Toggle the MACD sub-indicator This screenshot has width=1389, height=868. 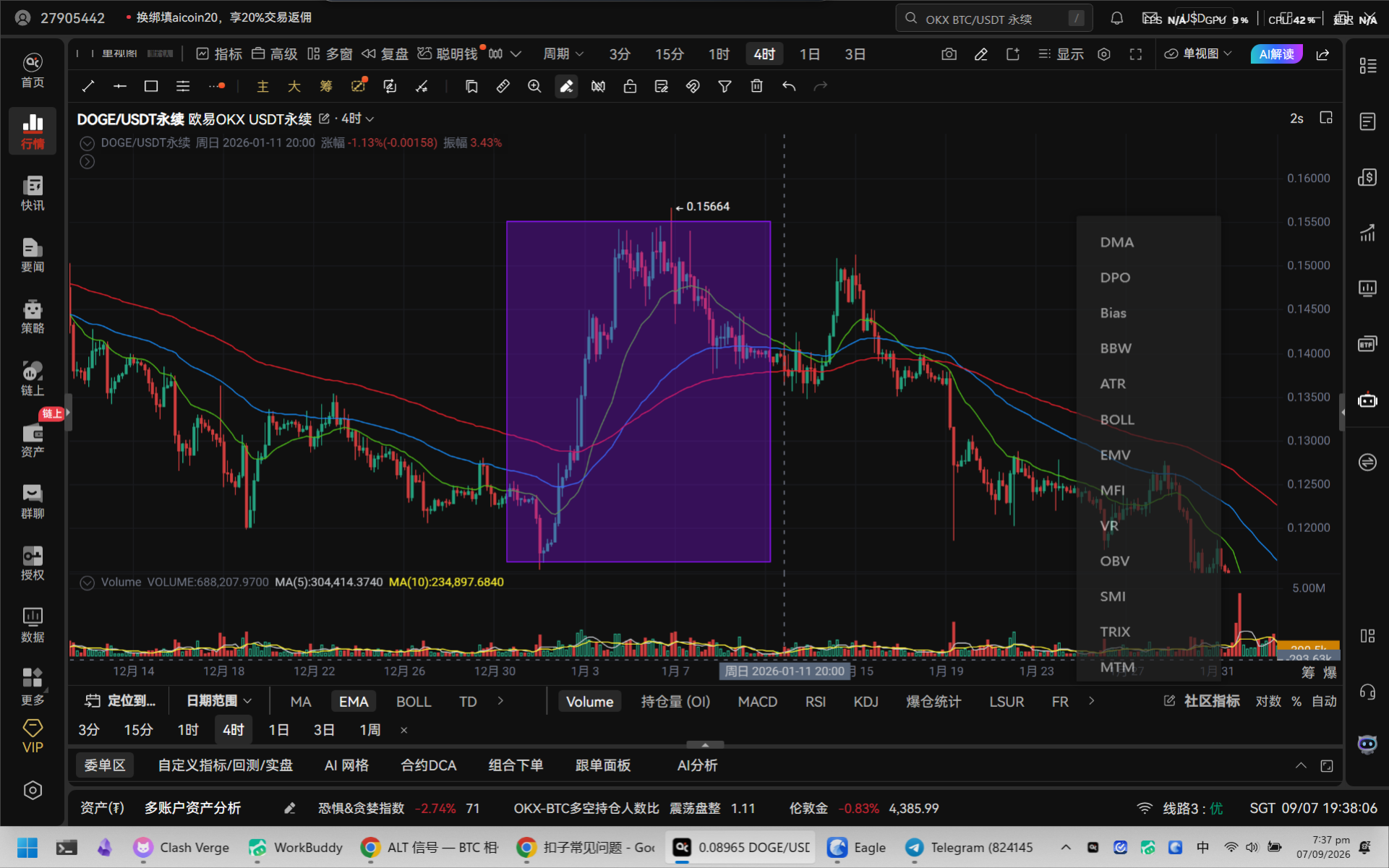[757, 702]
